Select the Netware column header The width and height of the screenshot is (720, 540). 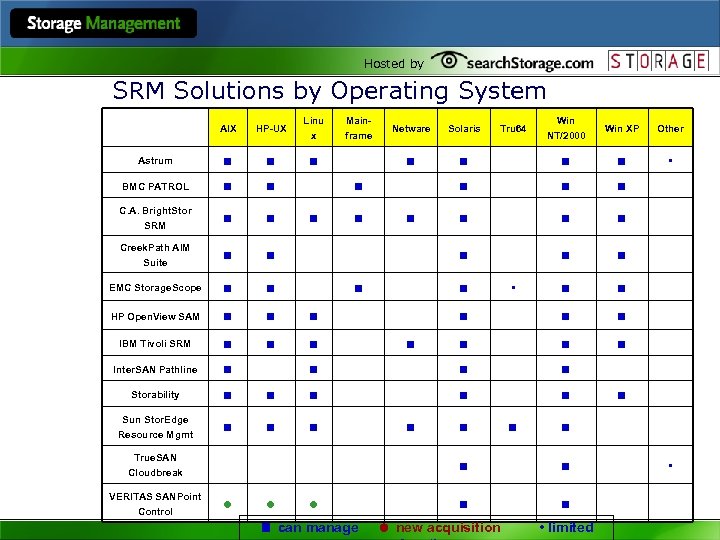(x=411, y=128)
